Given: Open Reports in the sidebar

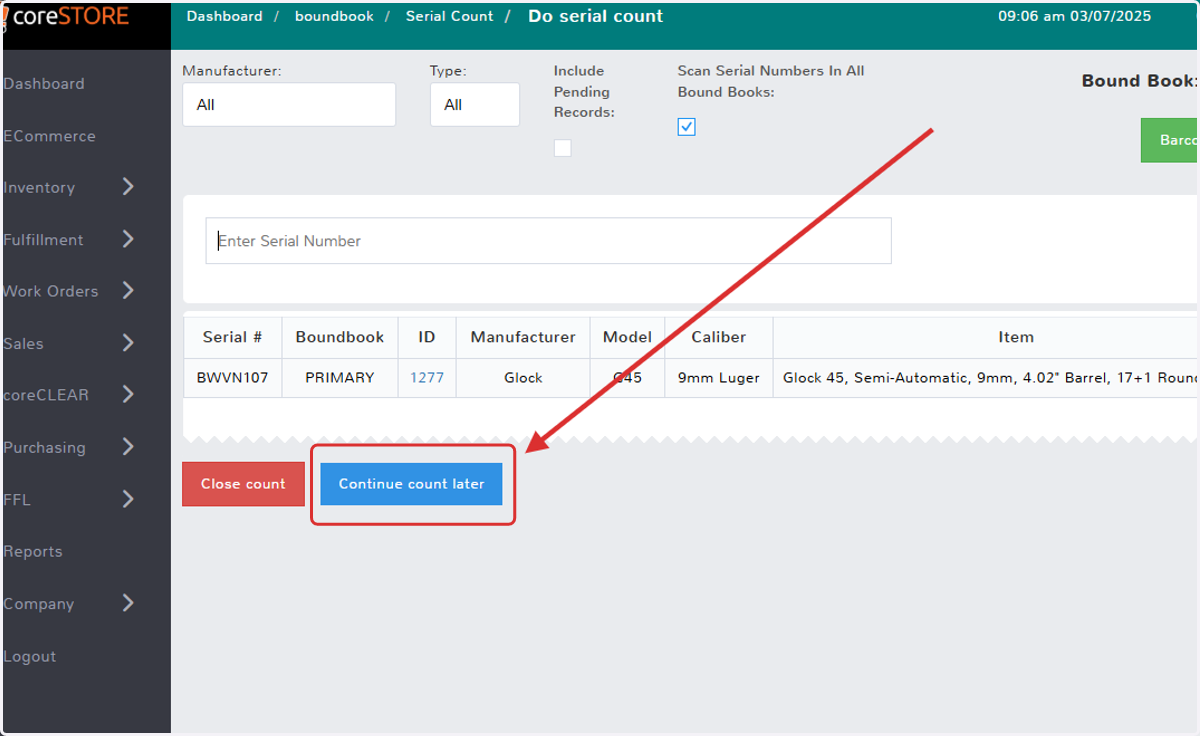Looking at the screenshot, I should 33,552.
